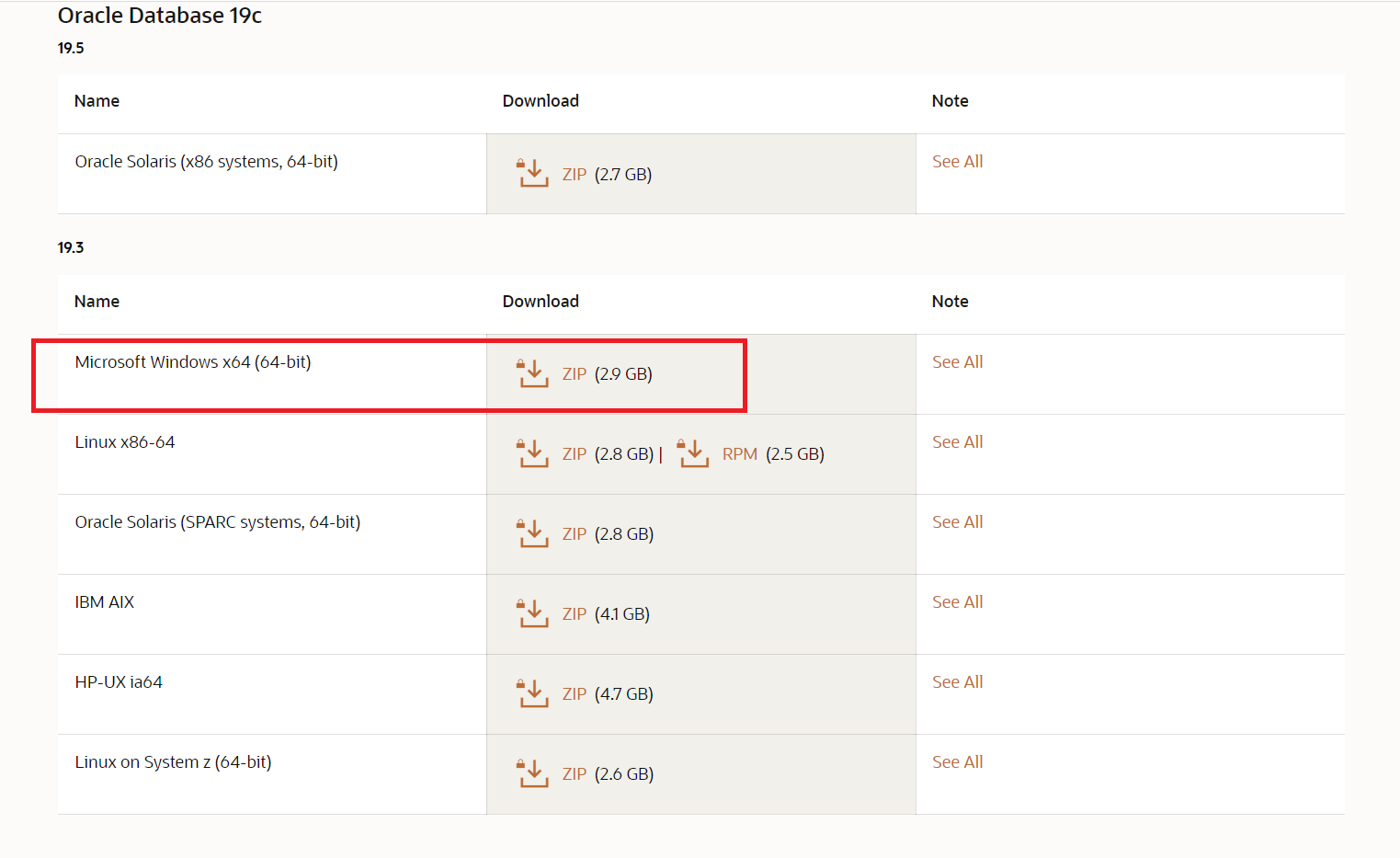Download the HP-UX ia64 ZIP link (4.7 GB)
Image resolution: width=1400 pixels, height=858 pixels.
575,694
